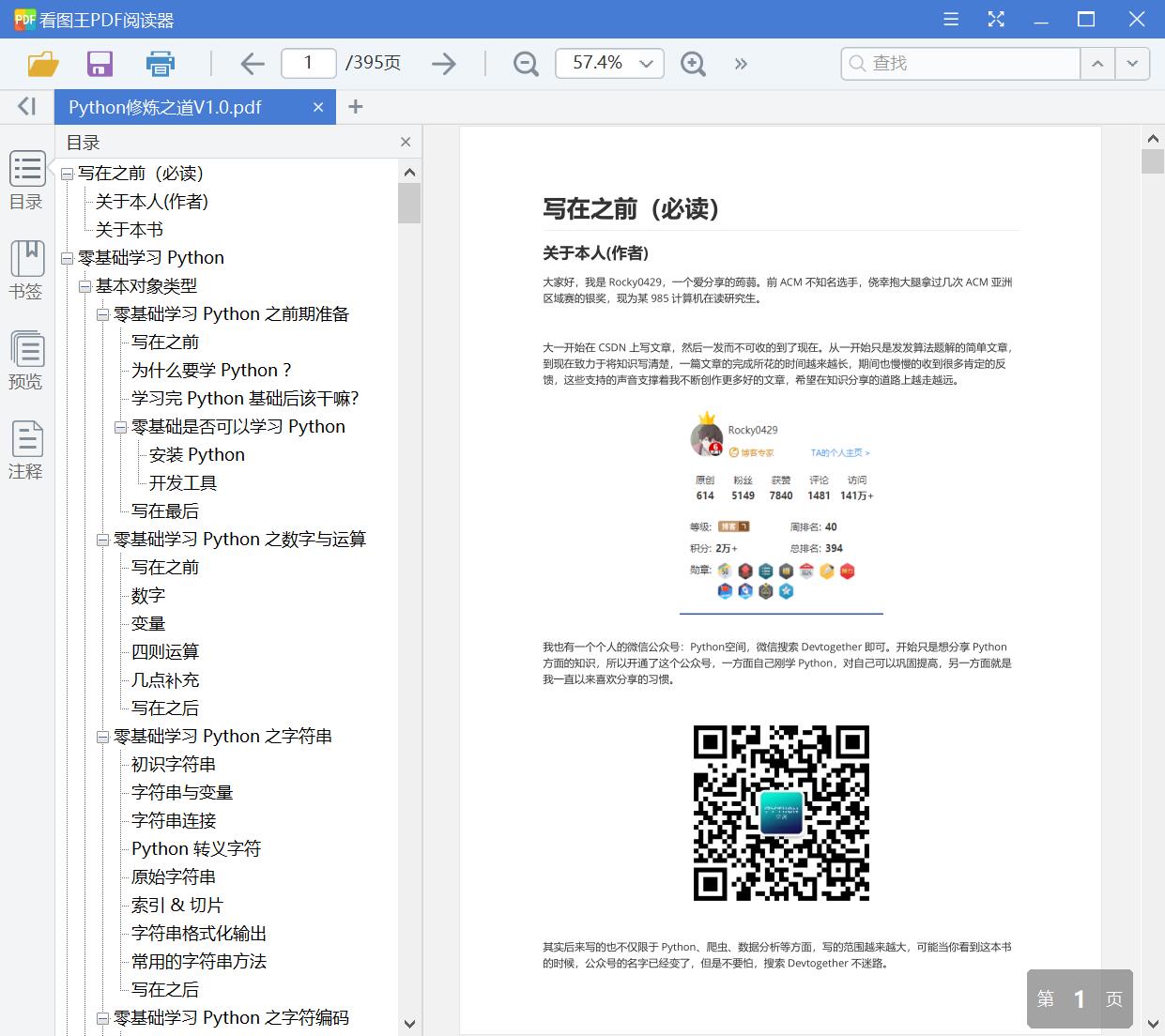
Task: Collapse the 写在之前（必读） tree node
Action: click(66, 173)
